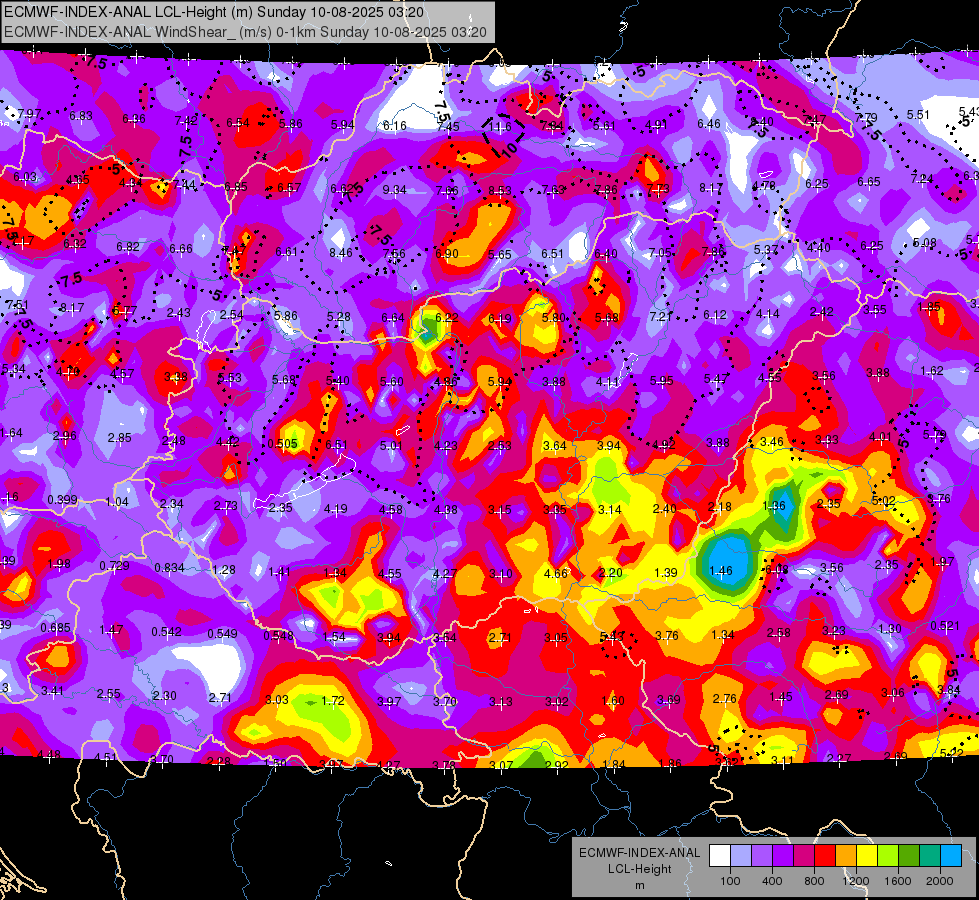
Task: Click the shear value 2.76
Action: [x=724, y=698]
